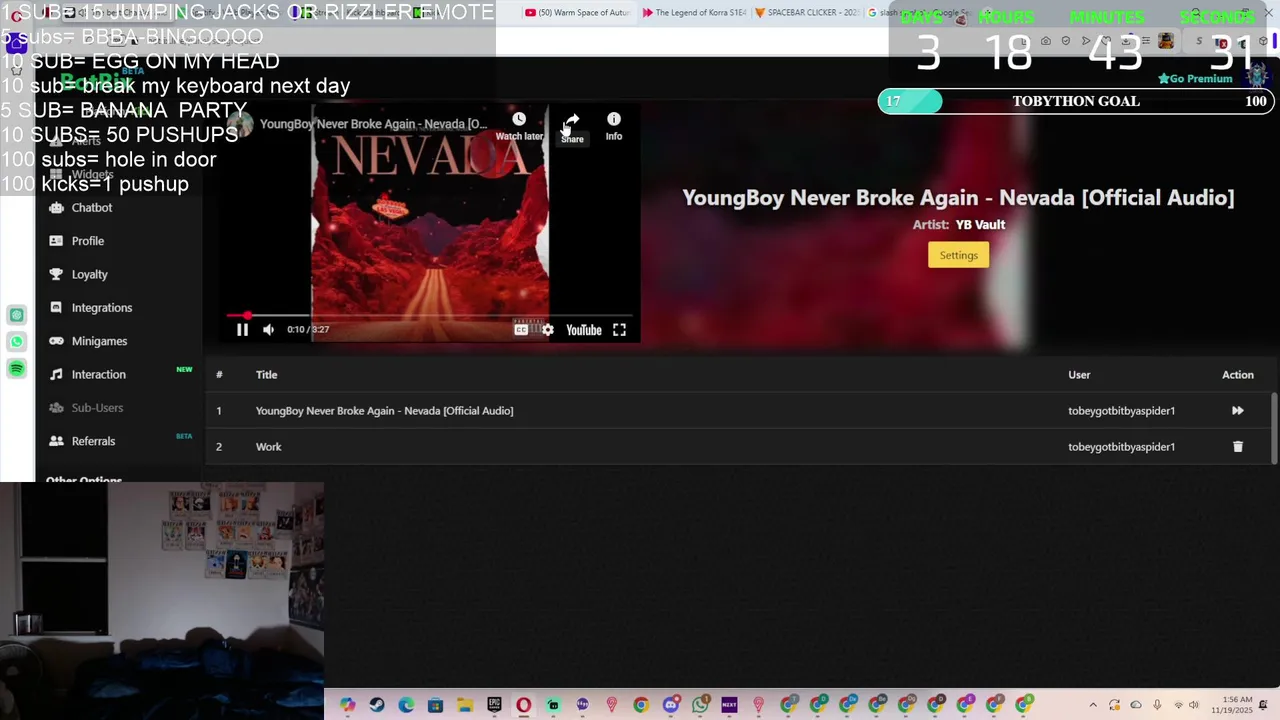Open Sub-Users in the sidebar
This screenshot has height=720, width=1280.
click(x=97, y=408)
